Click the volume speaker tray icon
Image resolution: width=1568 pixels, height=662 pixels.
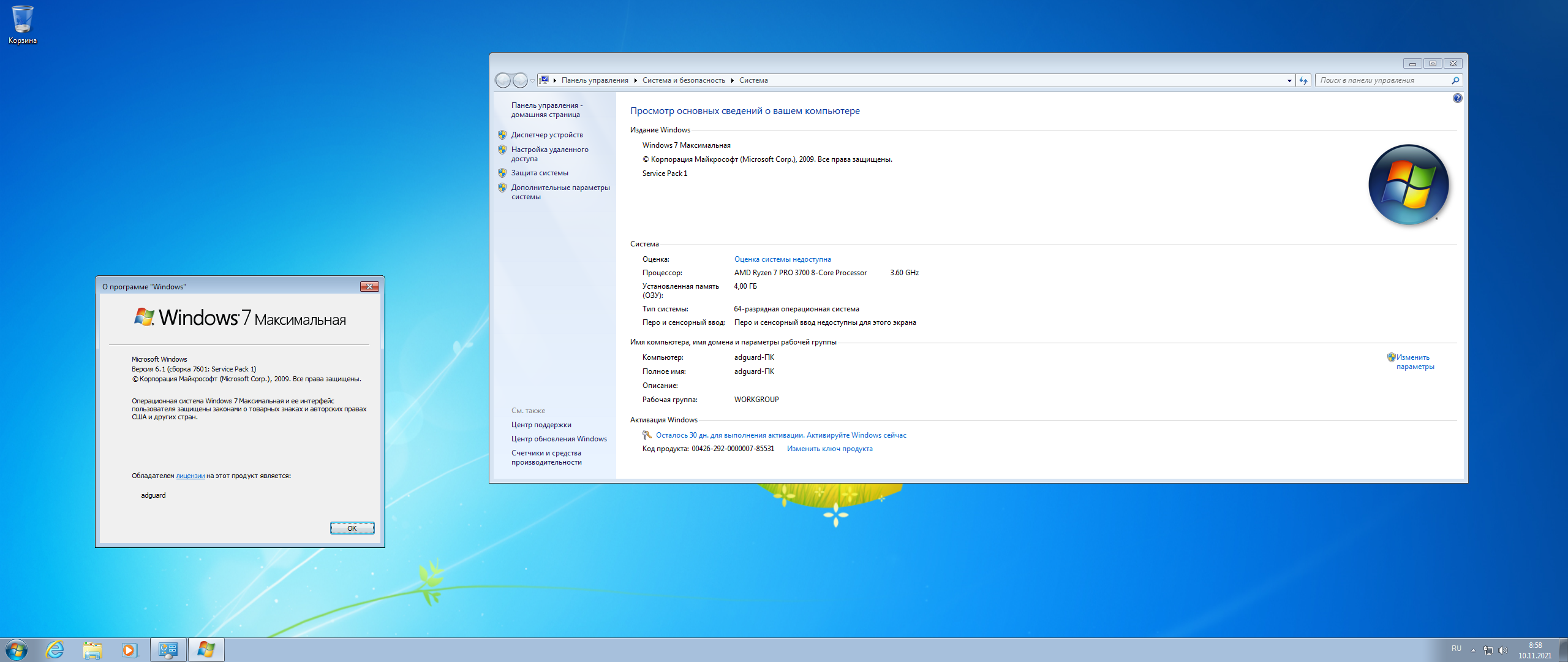tap(1502, 650)
